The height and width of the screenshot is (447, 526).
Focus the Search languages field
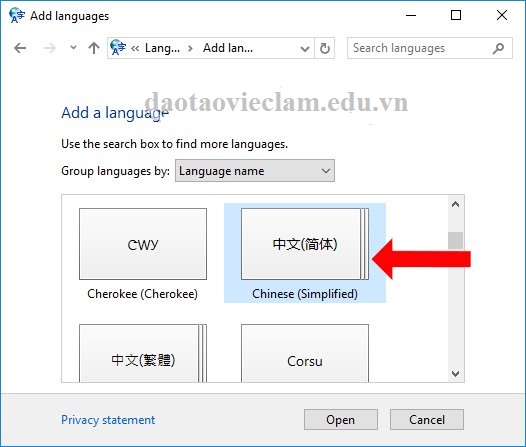(x=421, y=48)
